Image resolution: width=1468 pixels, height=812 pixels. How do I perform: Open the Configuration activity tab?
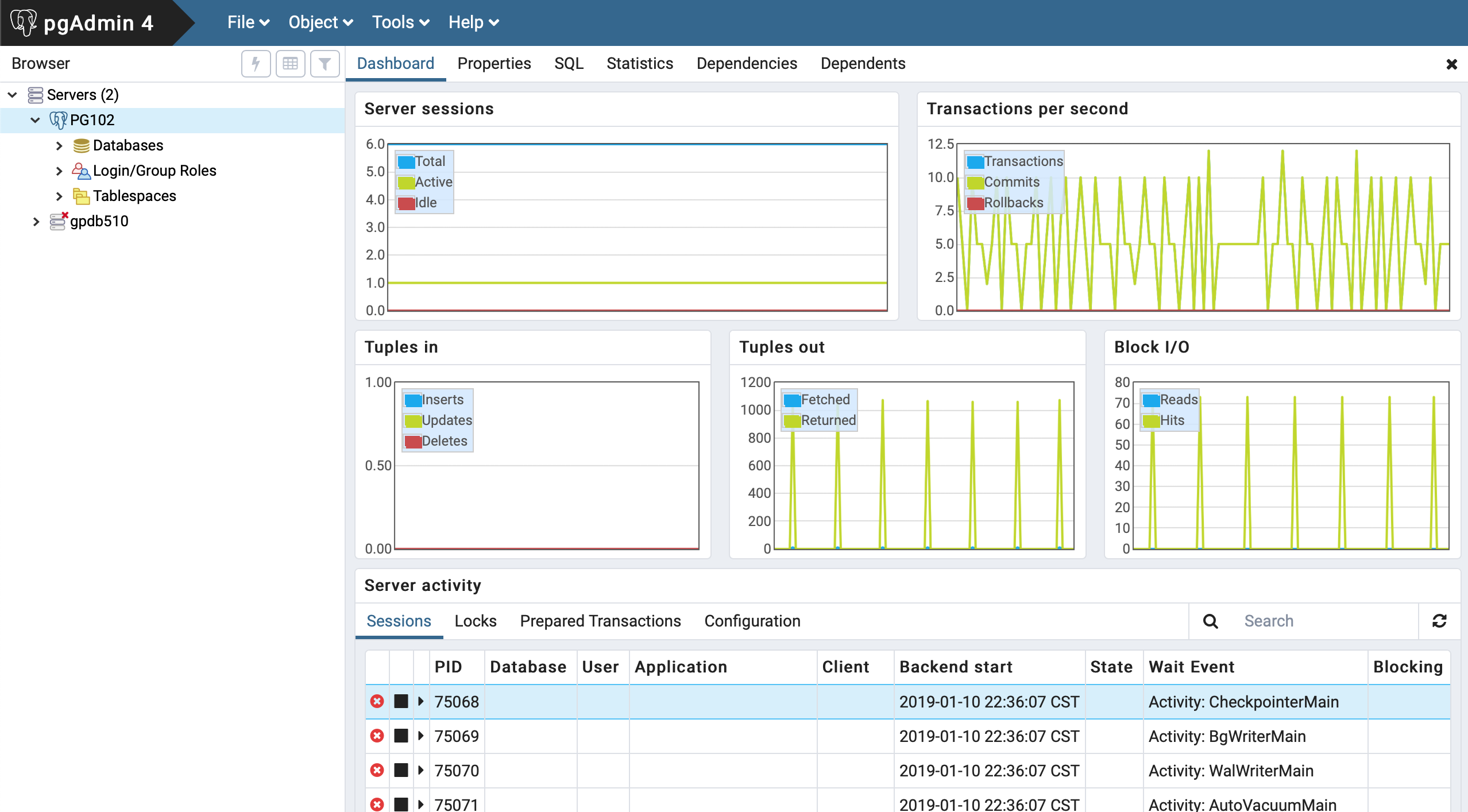click(x=752, y=621)
